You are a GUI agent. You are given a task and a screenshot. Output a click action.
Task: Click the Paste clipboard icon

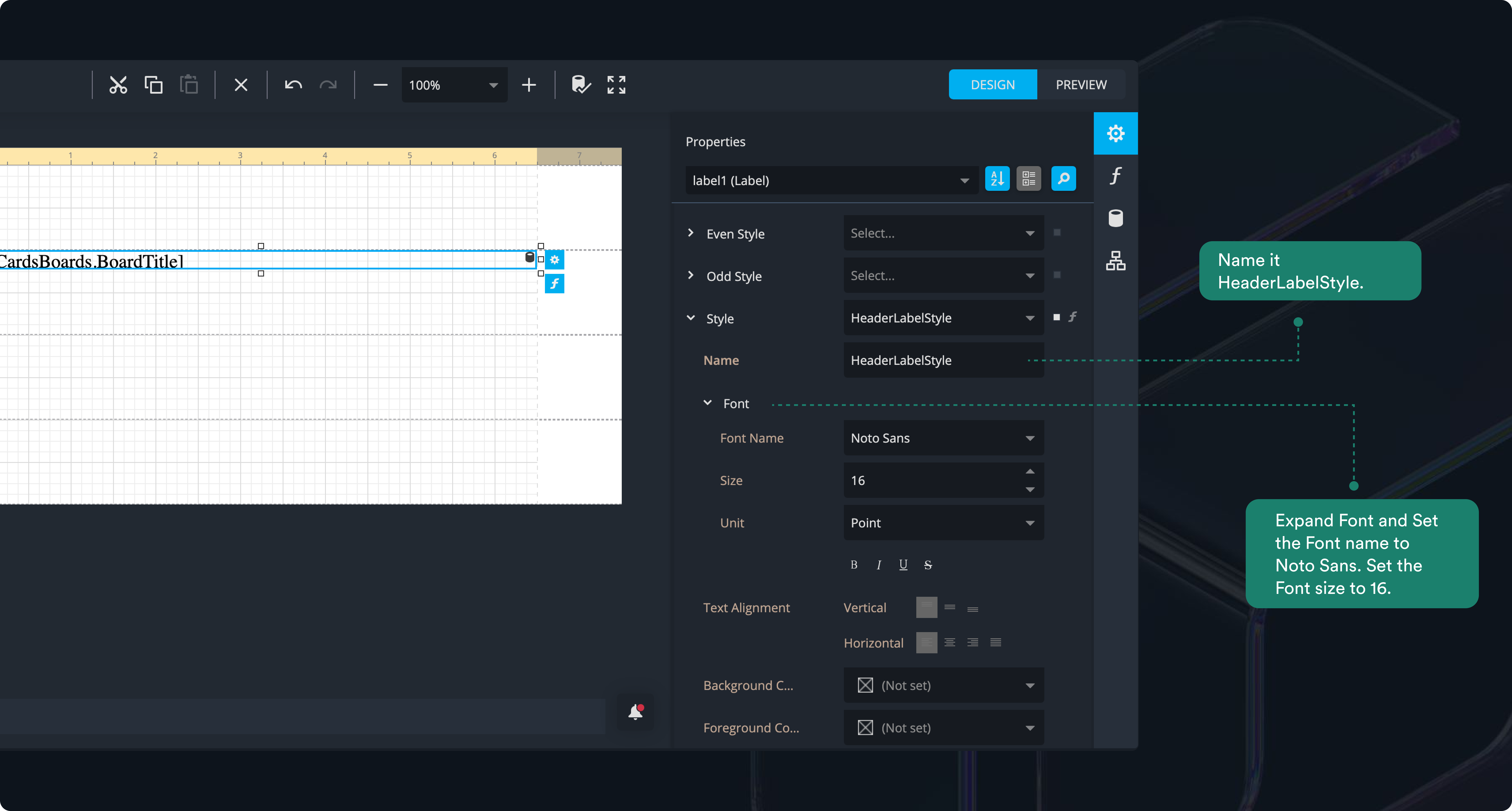[189, 85]
